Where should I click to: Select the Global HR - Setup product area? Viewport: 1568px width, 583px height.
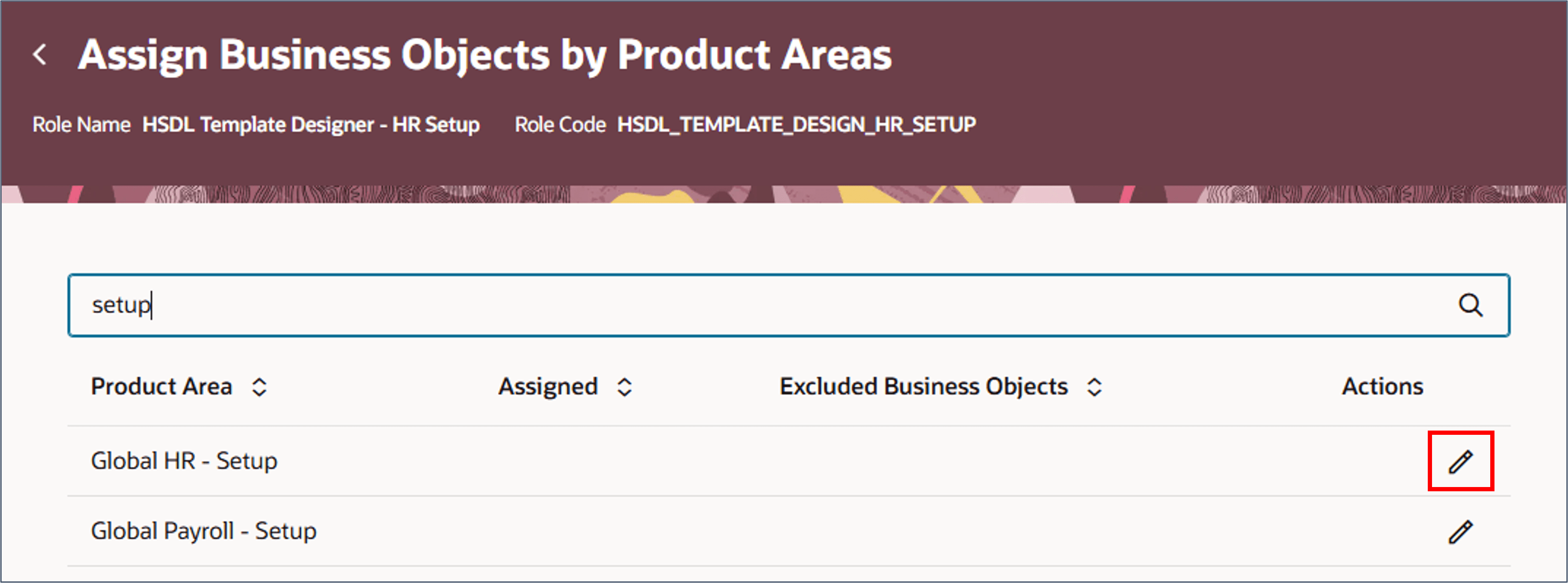coord(184,461)
